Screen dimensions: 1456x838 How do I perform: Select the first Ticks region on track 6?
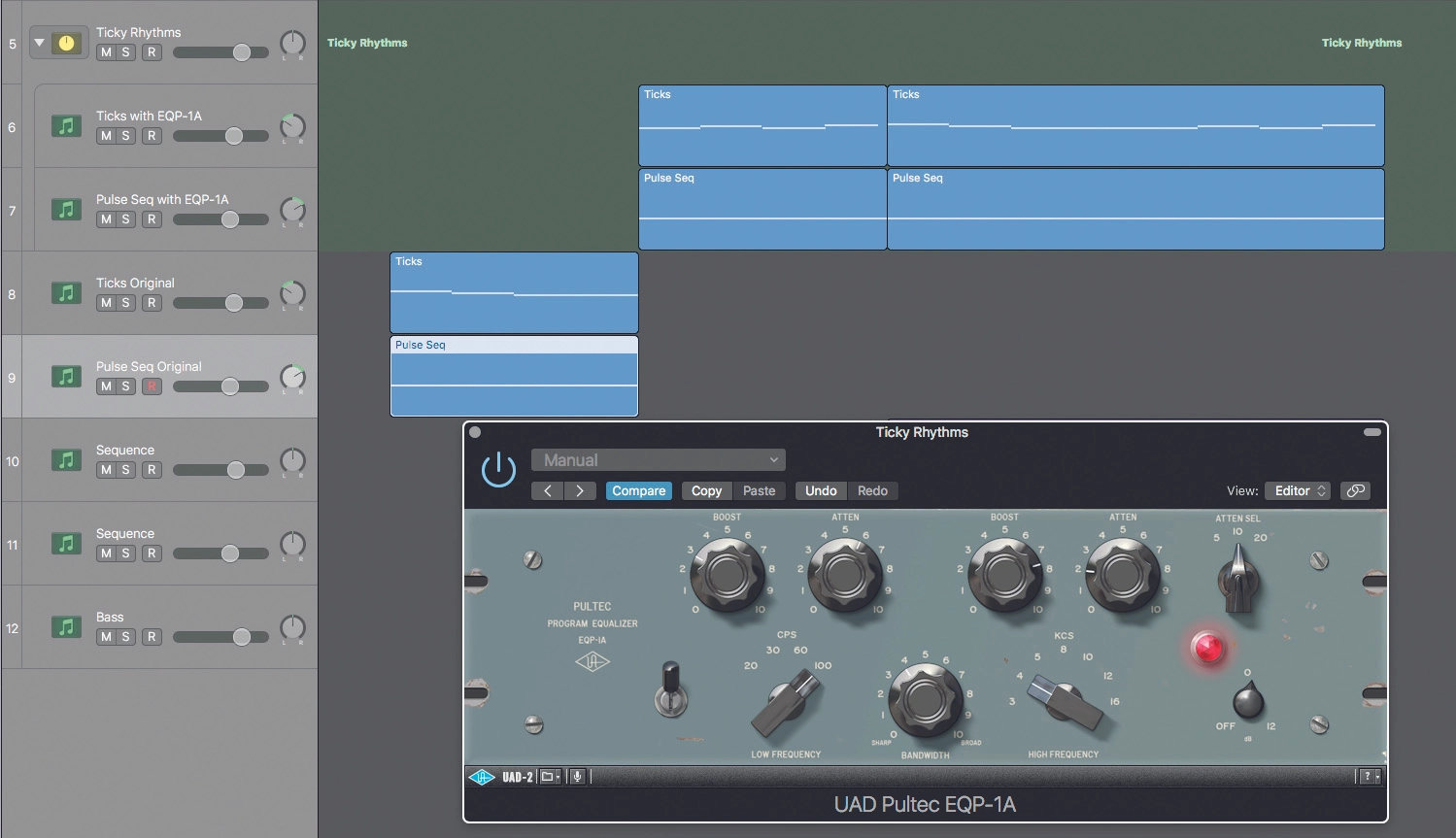coord(762,126)
